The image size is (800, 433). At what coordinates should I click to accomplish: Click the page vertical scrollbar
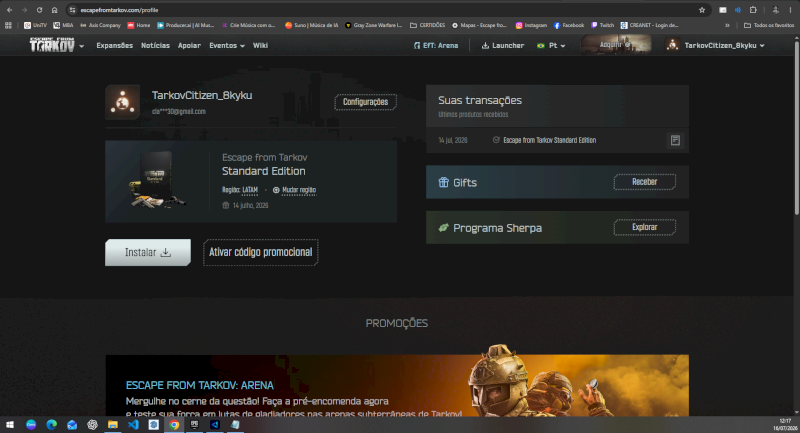pyautogui.click(x=796, y=128)
